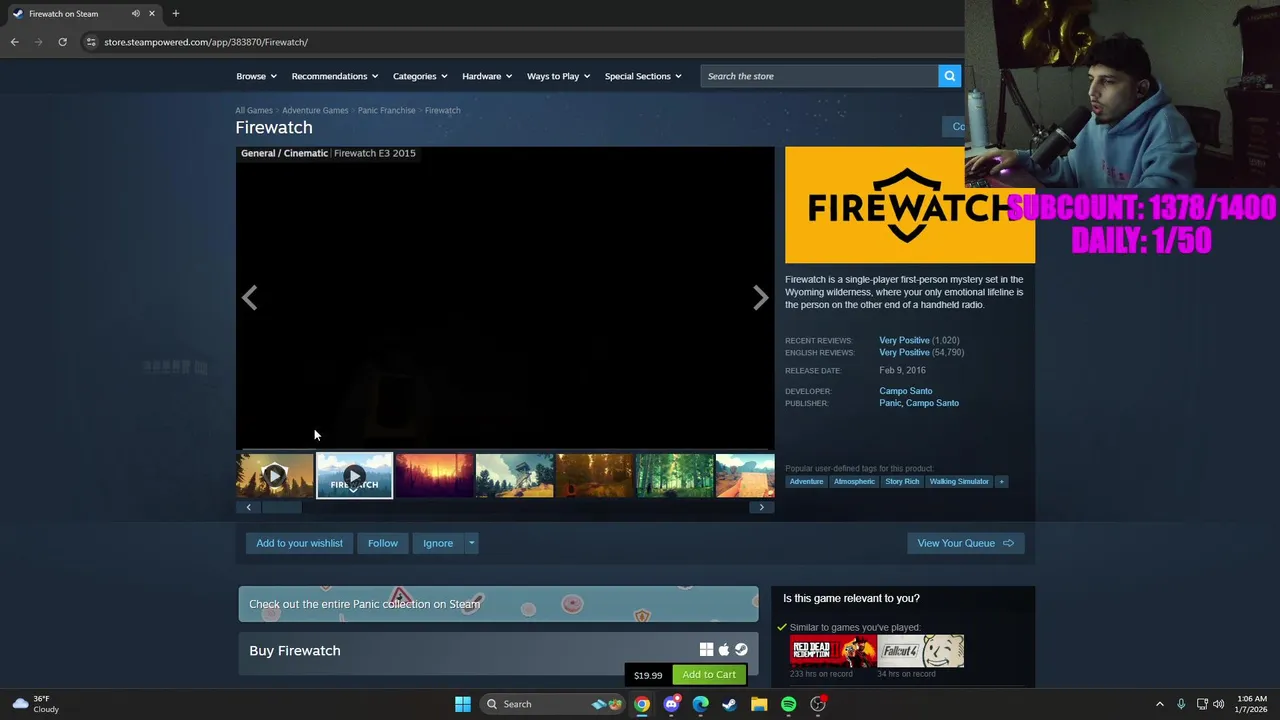
Task: Select the red sunset screenshot thumbnail
Action: coord(435,476)
